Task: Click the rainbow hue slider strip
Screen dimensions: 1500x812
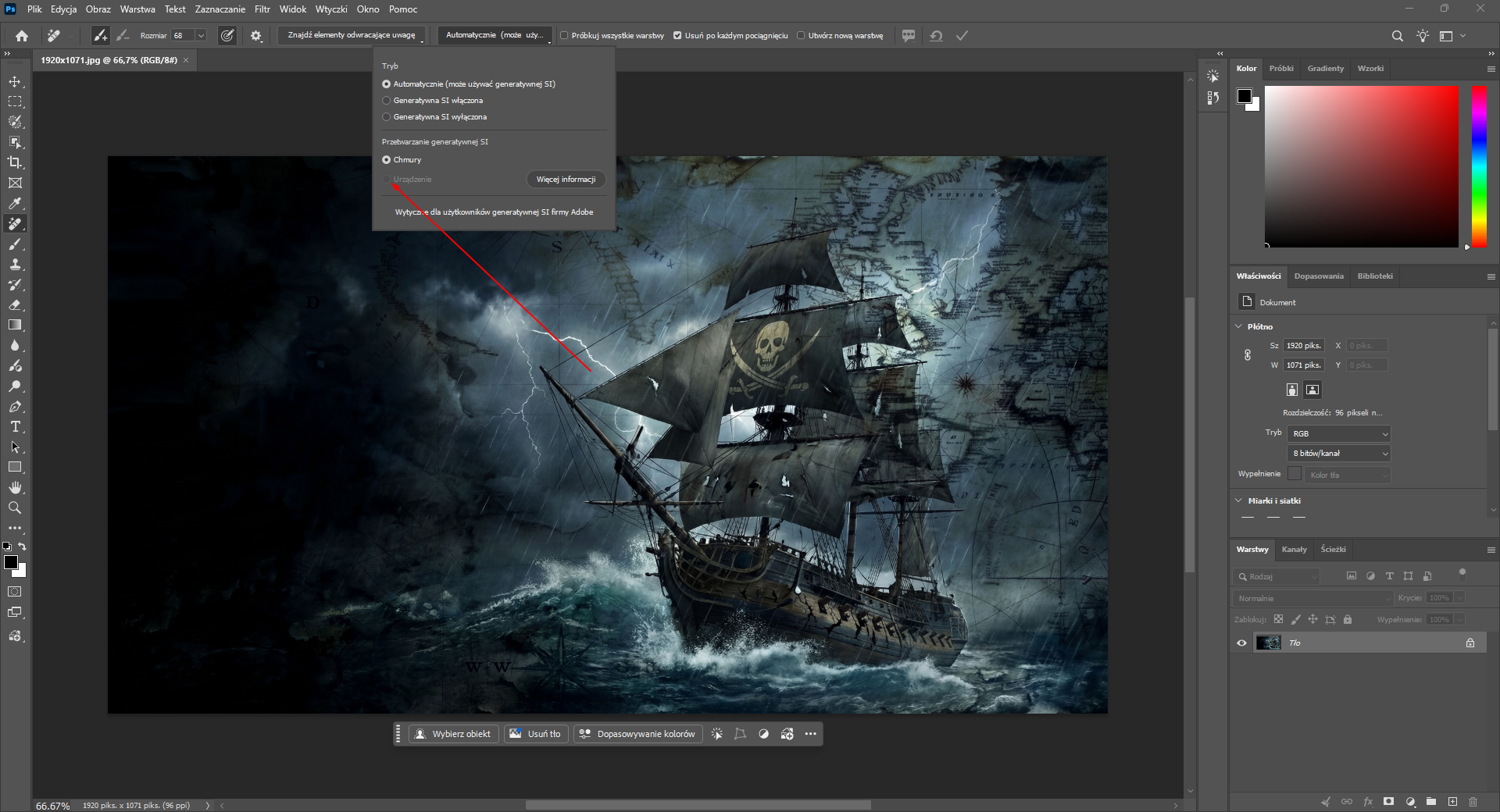Action: tap(1479, 166)
